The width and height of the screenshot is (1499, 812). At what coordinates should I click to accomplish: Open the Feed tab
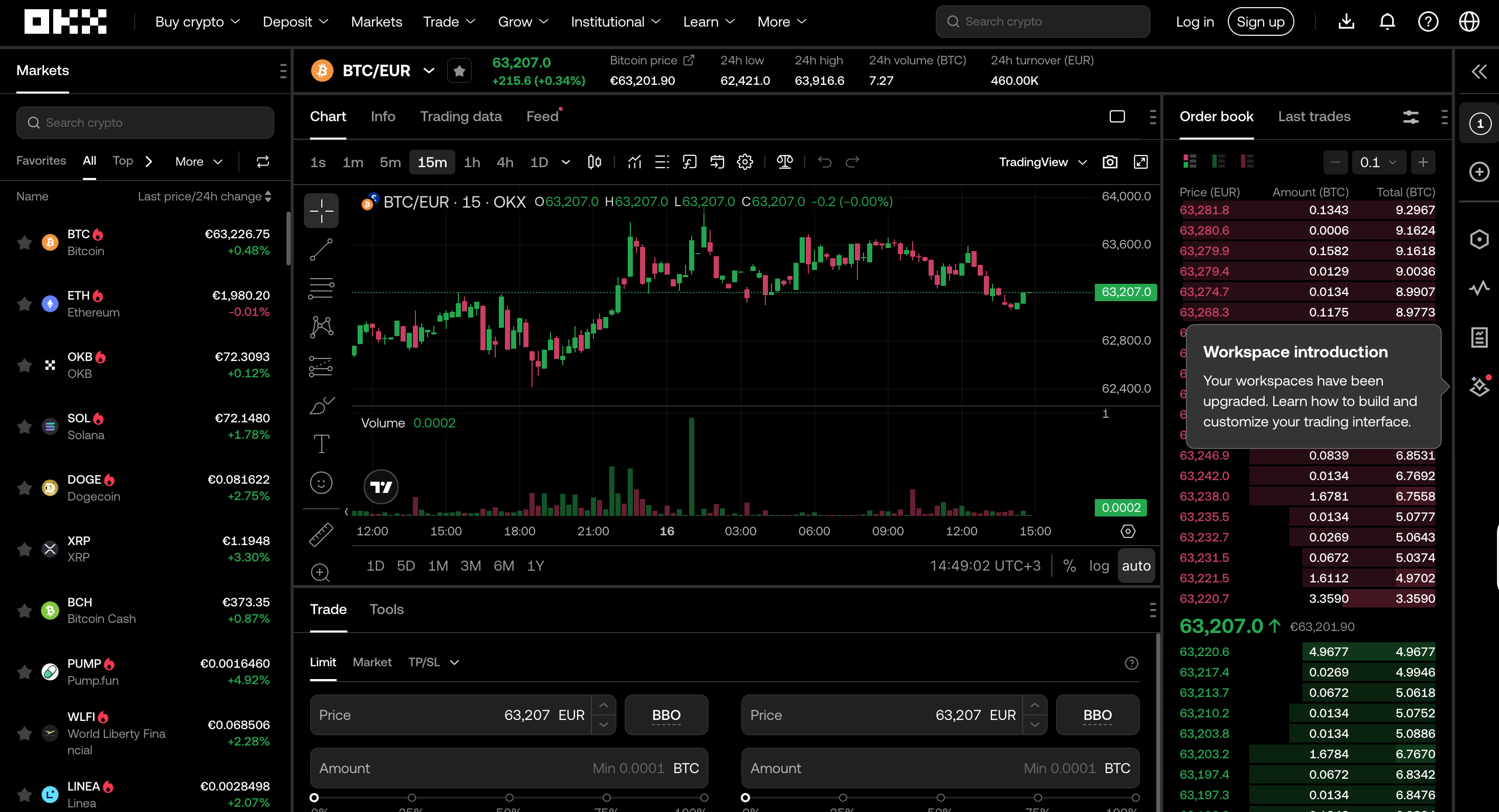coord(542,117)
